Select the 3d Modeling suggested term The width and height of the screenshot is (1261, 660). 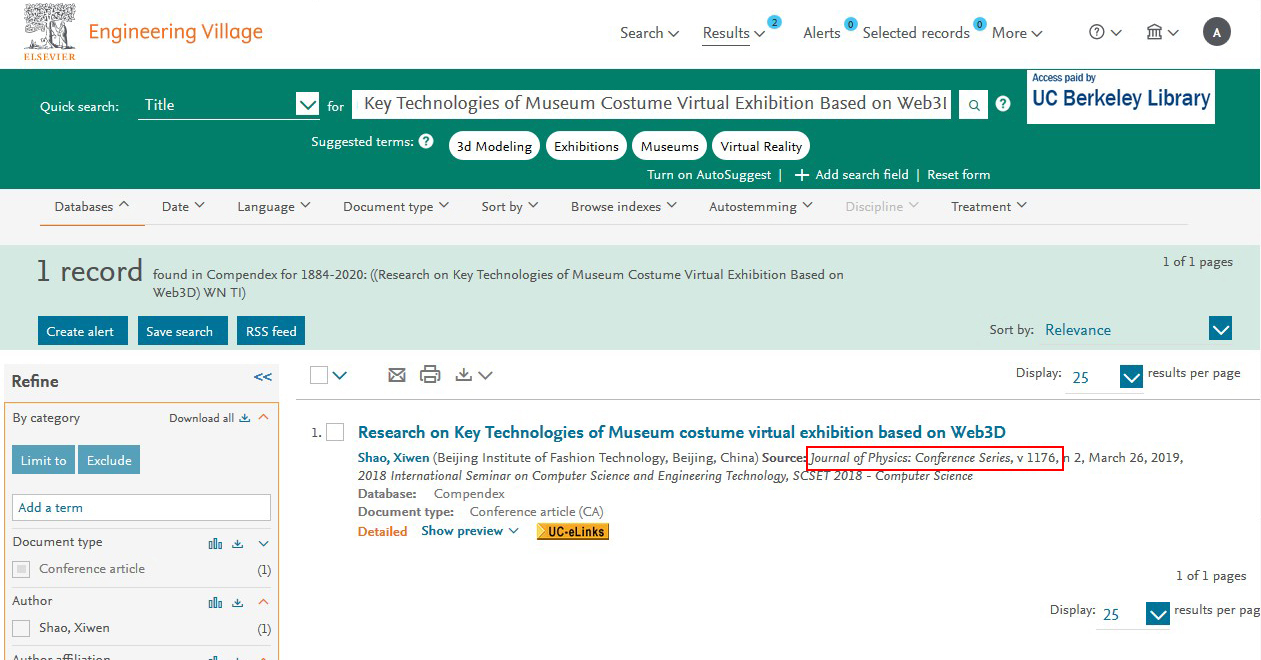[x=494, y=146]
